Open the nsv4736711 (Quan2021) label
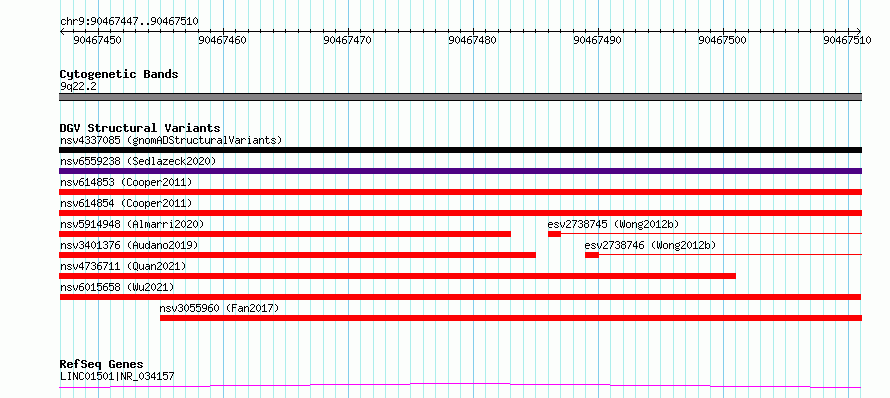890x398 pixels. [123, 266]
